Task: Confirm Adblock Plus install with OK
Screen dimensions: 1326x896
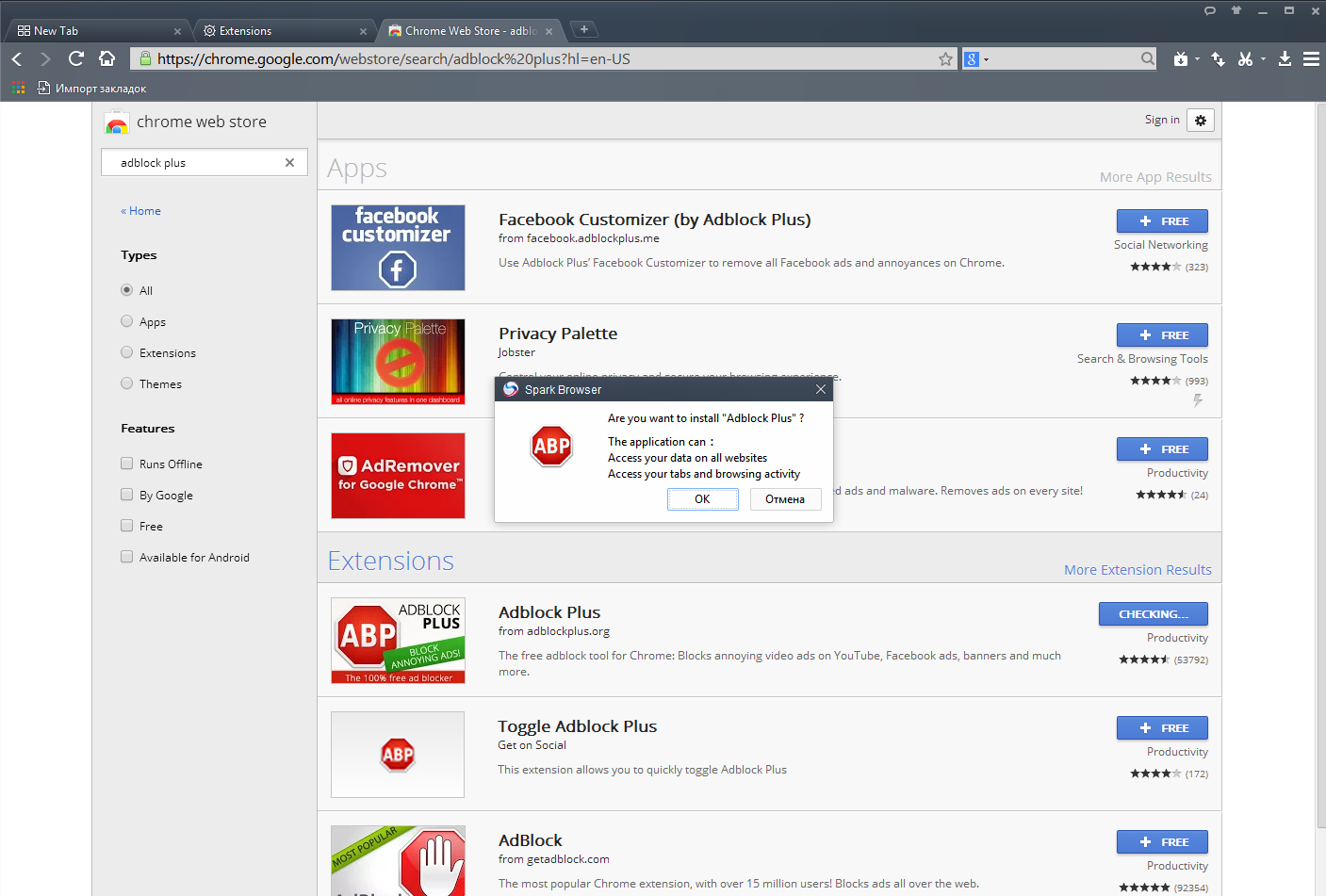Action: click(x=702, y=499)
